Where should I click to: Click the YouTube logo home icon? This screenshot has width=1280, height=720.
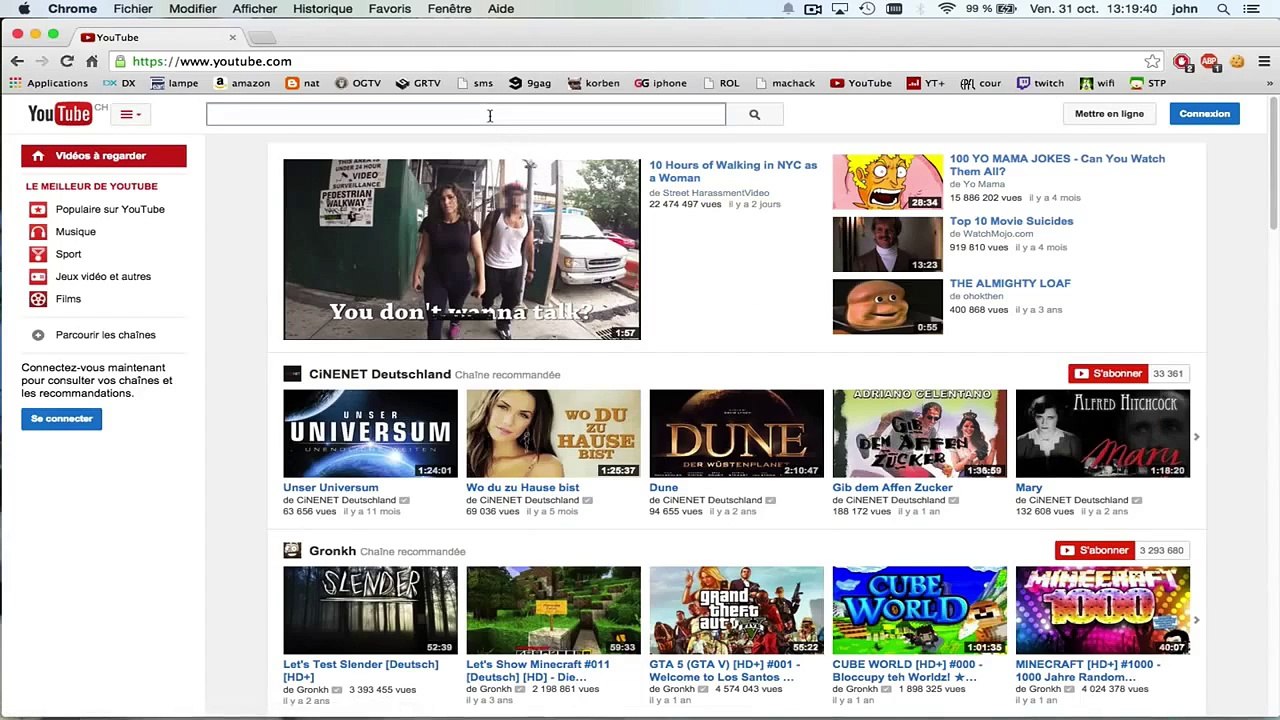tap(60, 114)
